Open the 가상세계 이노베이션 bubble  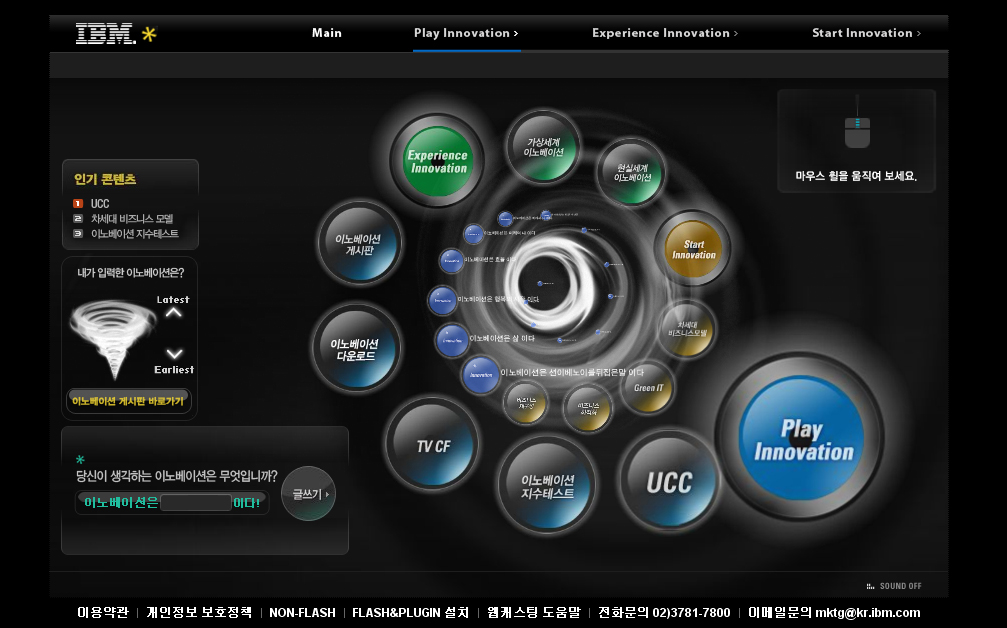[x=543, y=147]
